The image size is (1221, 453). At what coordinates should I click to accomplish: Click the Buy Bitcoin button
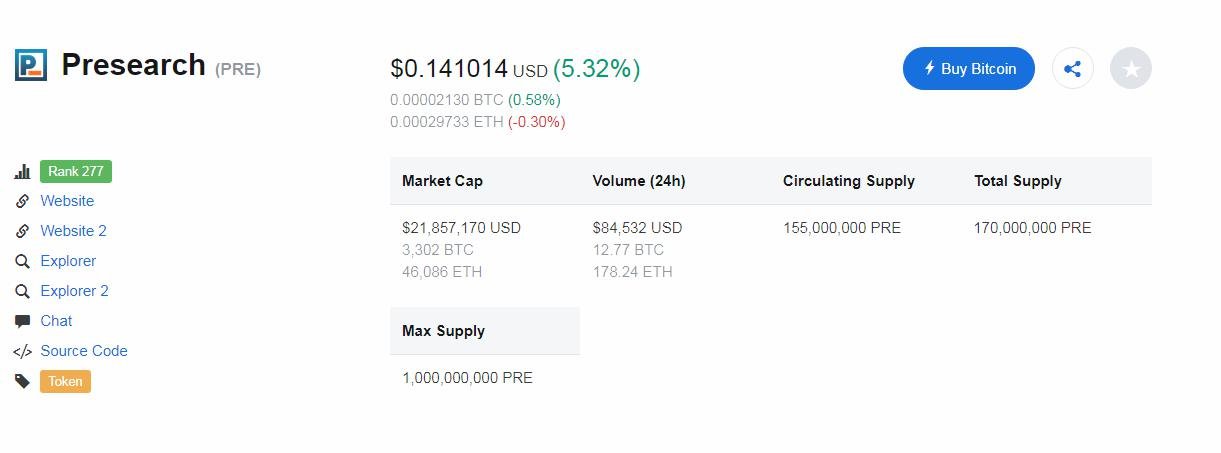click(x=969, y=69)
